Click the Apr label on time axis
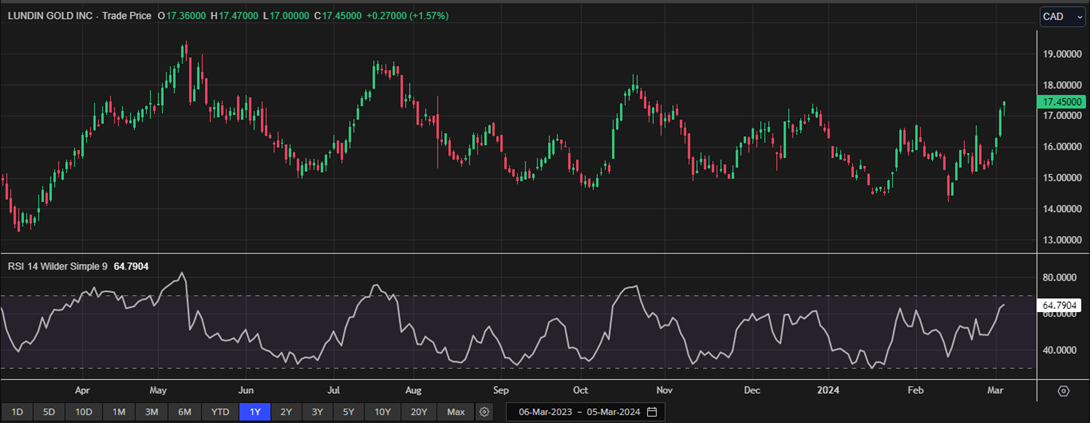The image size is (1090, 423). click(x=83, y=390)
